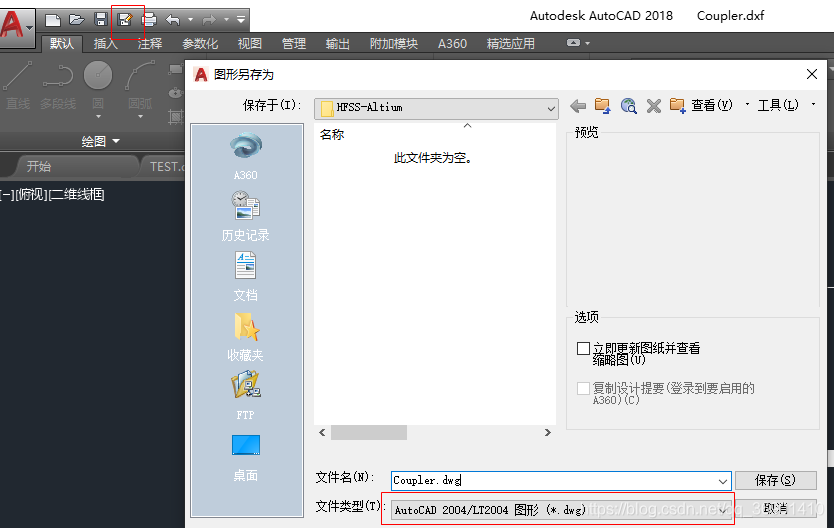Viewport: 834px width, 528px height.
Task: Select the 桌面 desktop shortcut
Action: [x=245, y=456]
